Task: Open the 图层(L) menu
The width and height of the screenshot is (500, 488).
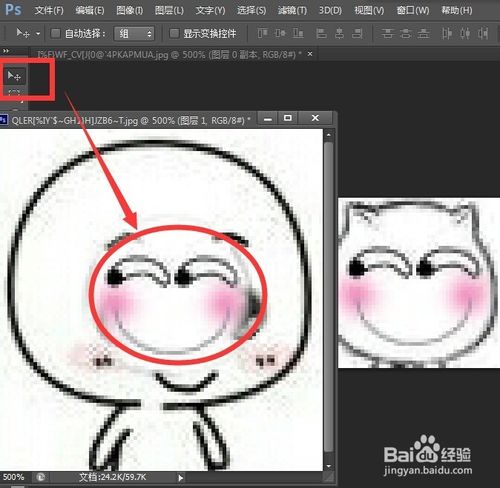Action: click(169, 10)
